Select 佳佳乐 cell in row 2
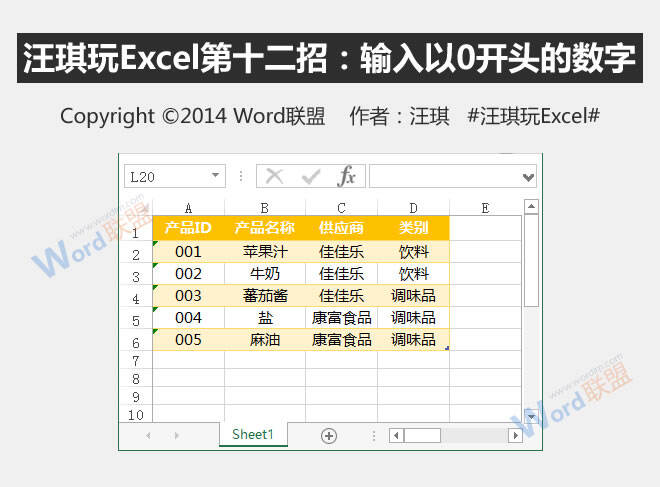 [341, 252]
